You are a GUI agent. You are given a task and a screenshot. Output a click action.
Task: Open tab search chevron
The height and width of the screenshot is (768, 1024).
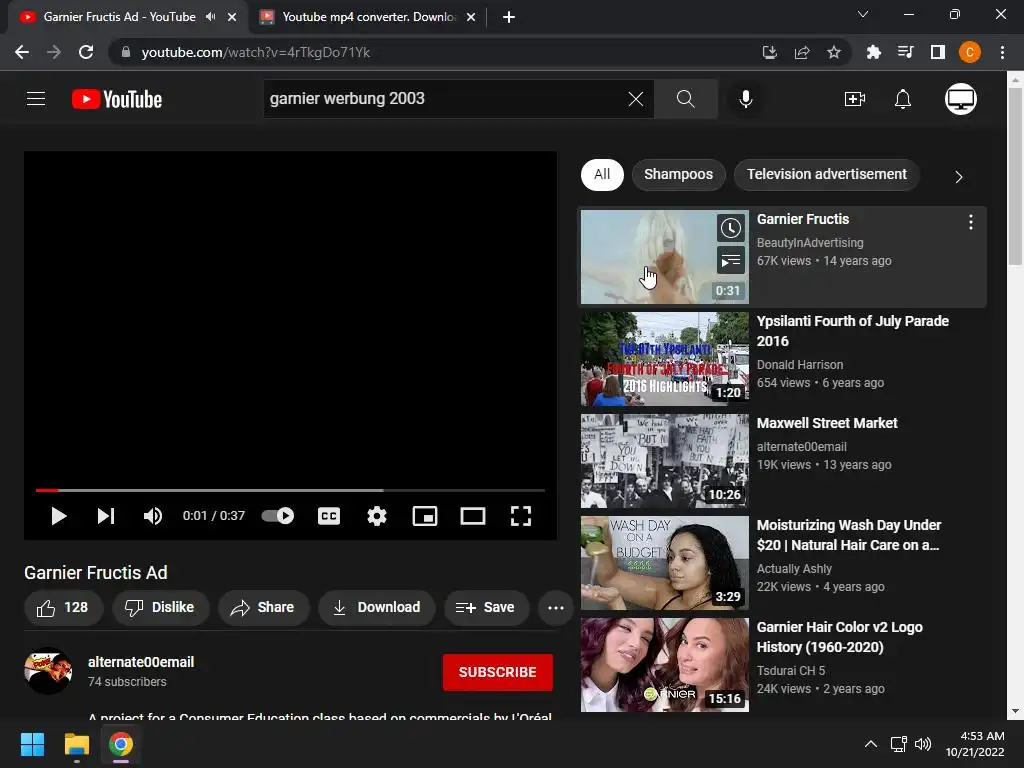(863, 14)
